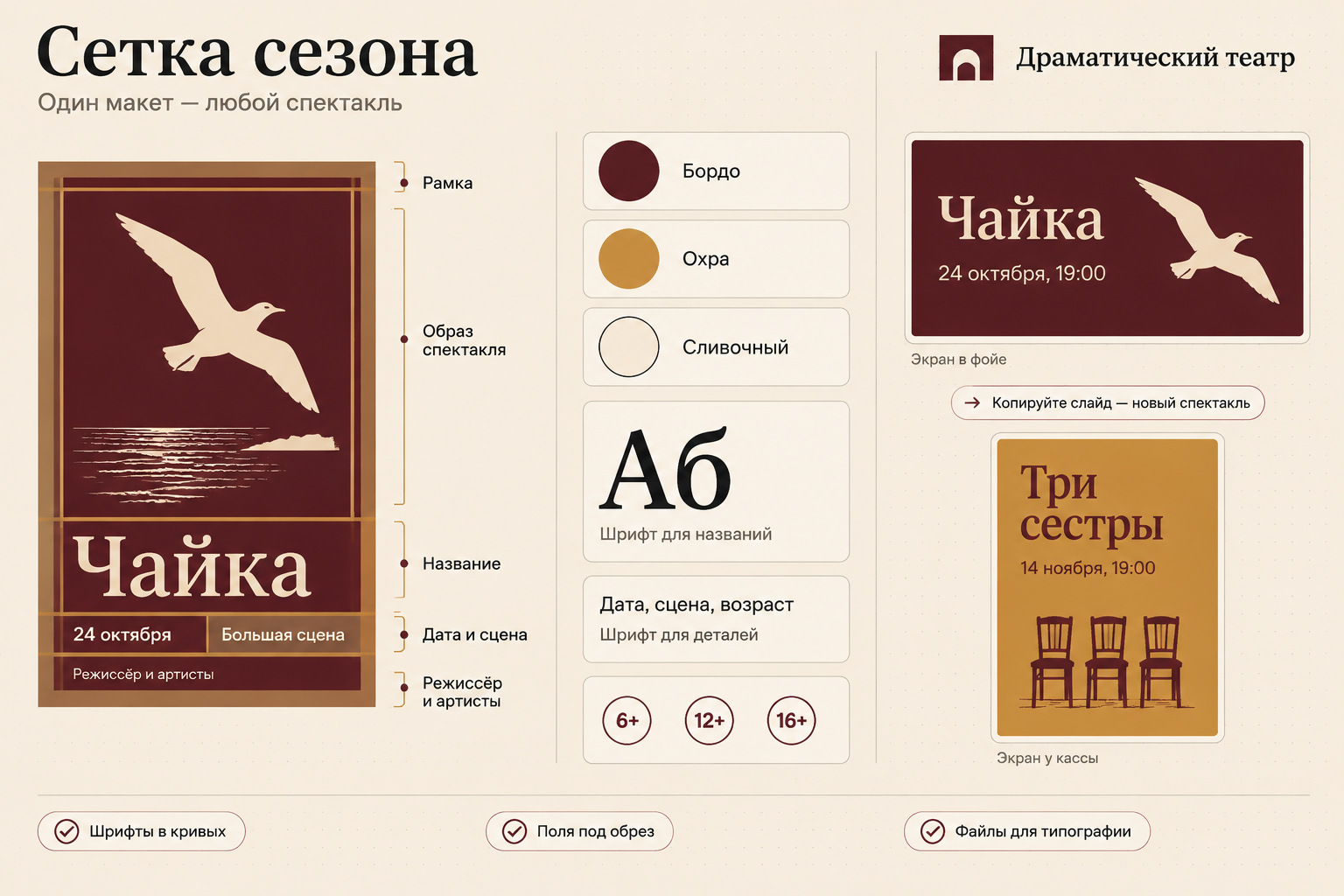Click the Сливочный color name
1344x896 pixels.
(736, 347)
